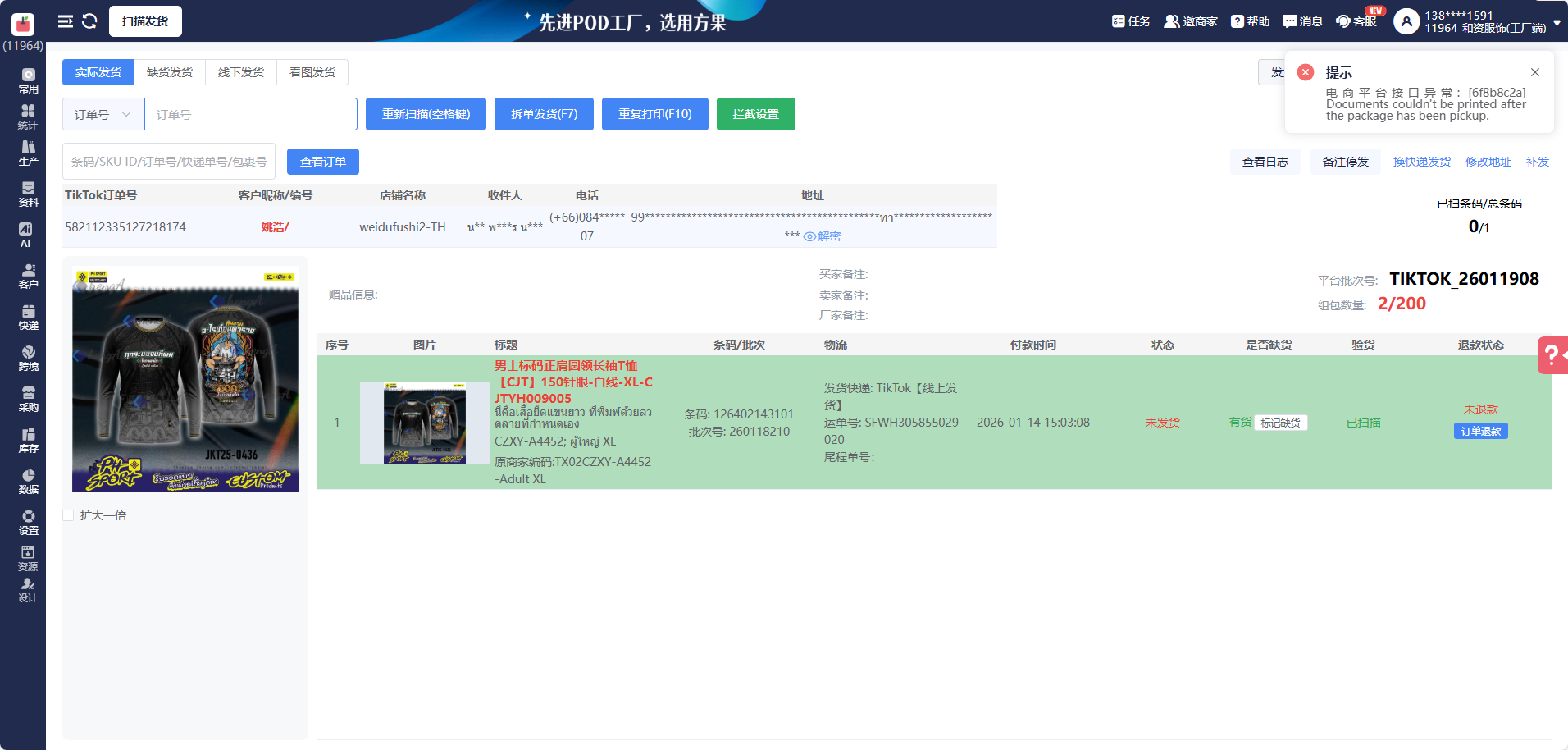Click the product thumbnail in row 1
1568x750 pixels.
click(x=425, y=423)
